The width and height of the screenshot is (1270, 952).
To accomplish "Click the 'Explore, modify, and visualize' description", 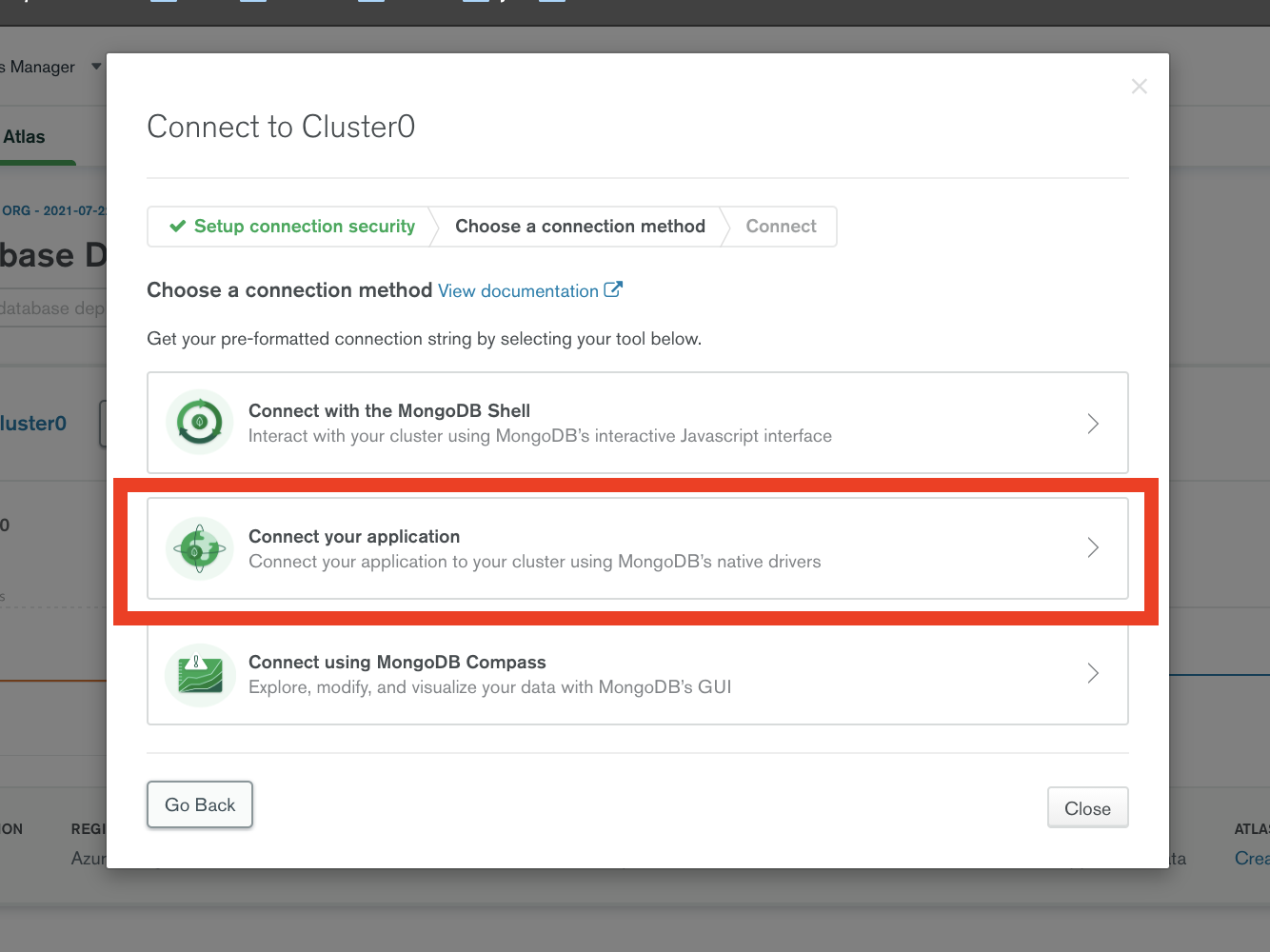I will [x=489, y=687].
